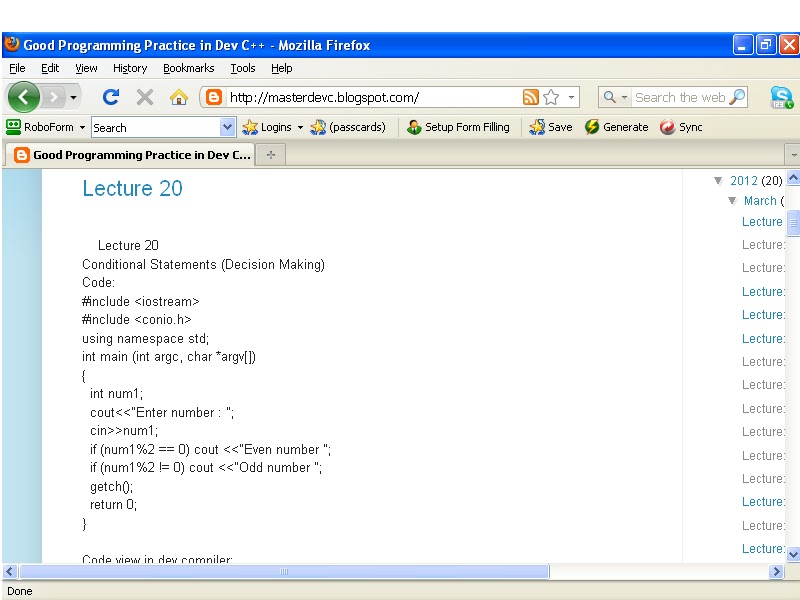Click the RoboForm Search combo box field
The image size is (800, 600).
click(156, 127)
